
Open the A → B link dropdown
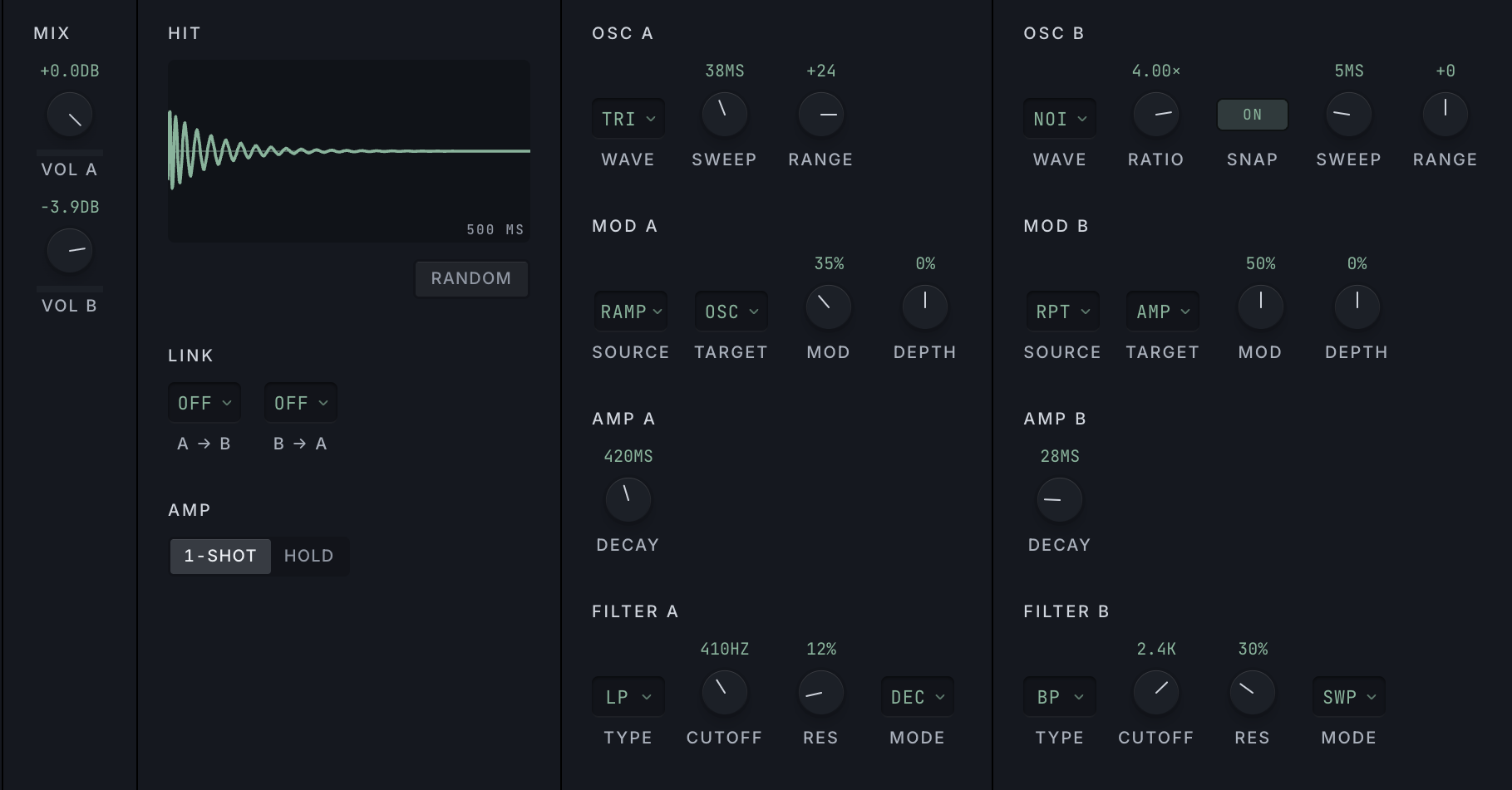coord(204,403)
